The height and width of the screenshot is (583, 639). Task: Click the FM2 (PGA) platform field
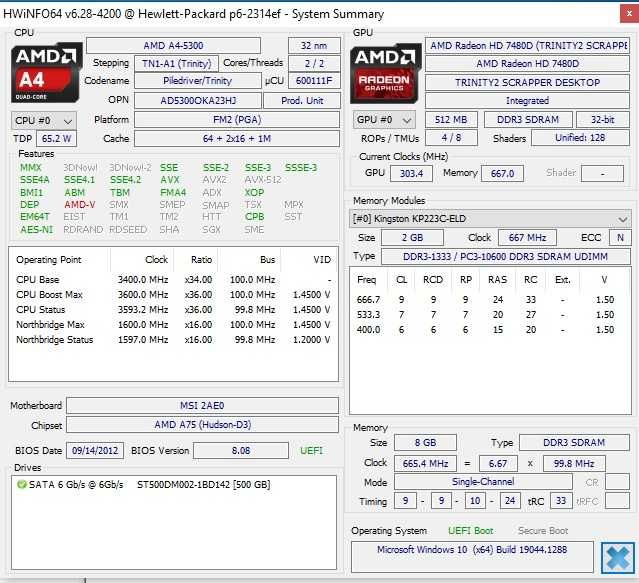coord(237,120)
